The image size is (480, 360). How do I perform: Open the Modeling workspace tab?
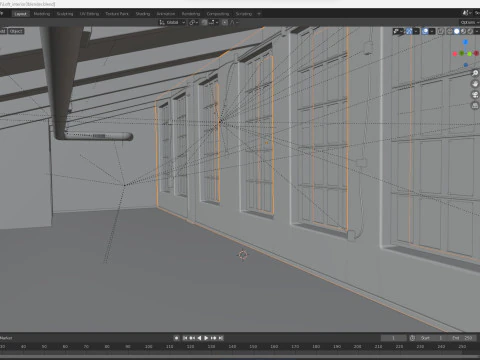(x=42, y=14)
